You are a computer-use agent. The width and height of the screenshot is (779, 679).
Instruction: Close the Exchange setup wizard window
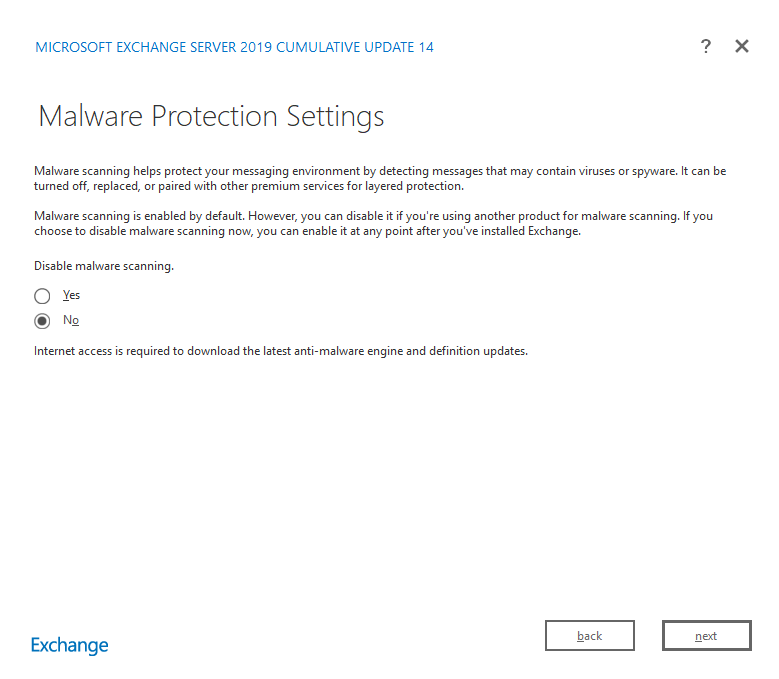(x=742, y=46)
